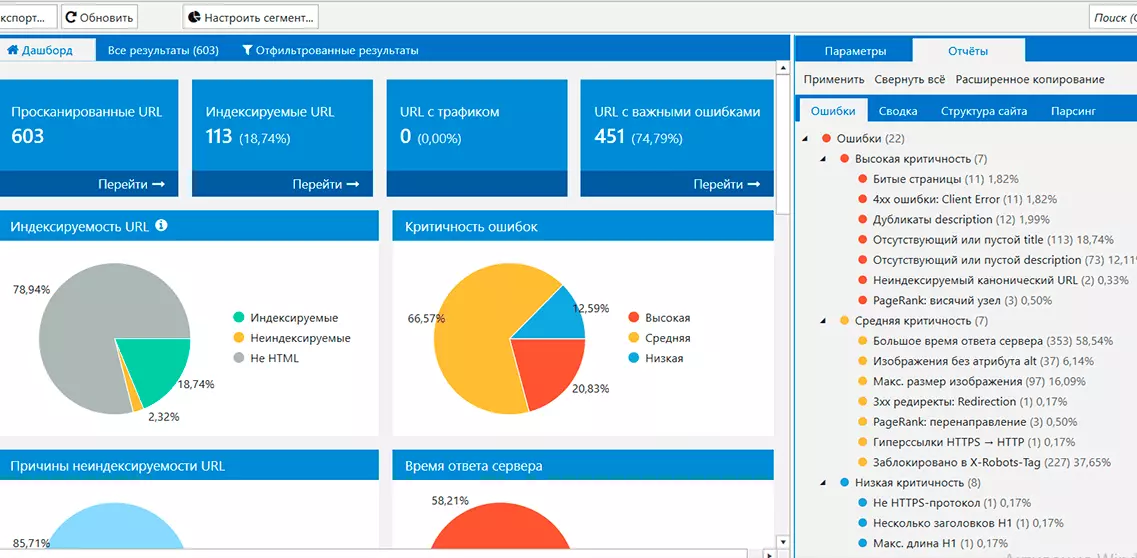Select PageRank: висячий узел row
This screenshot has height=558, width=1137.
[954, 301]
